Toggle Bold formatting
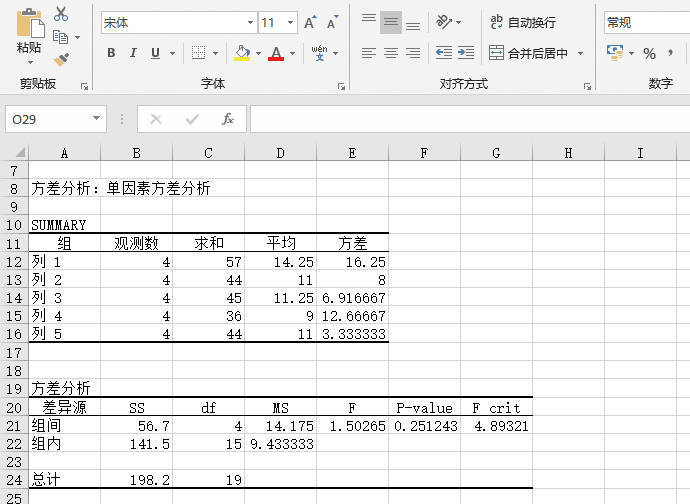This screenshot has width=690, height=504. pos(111,53)
